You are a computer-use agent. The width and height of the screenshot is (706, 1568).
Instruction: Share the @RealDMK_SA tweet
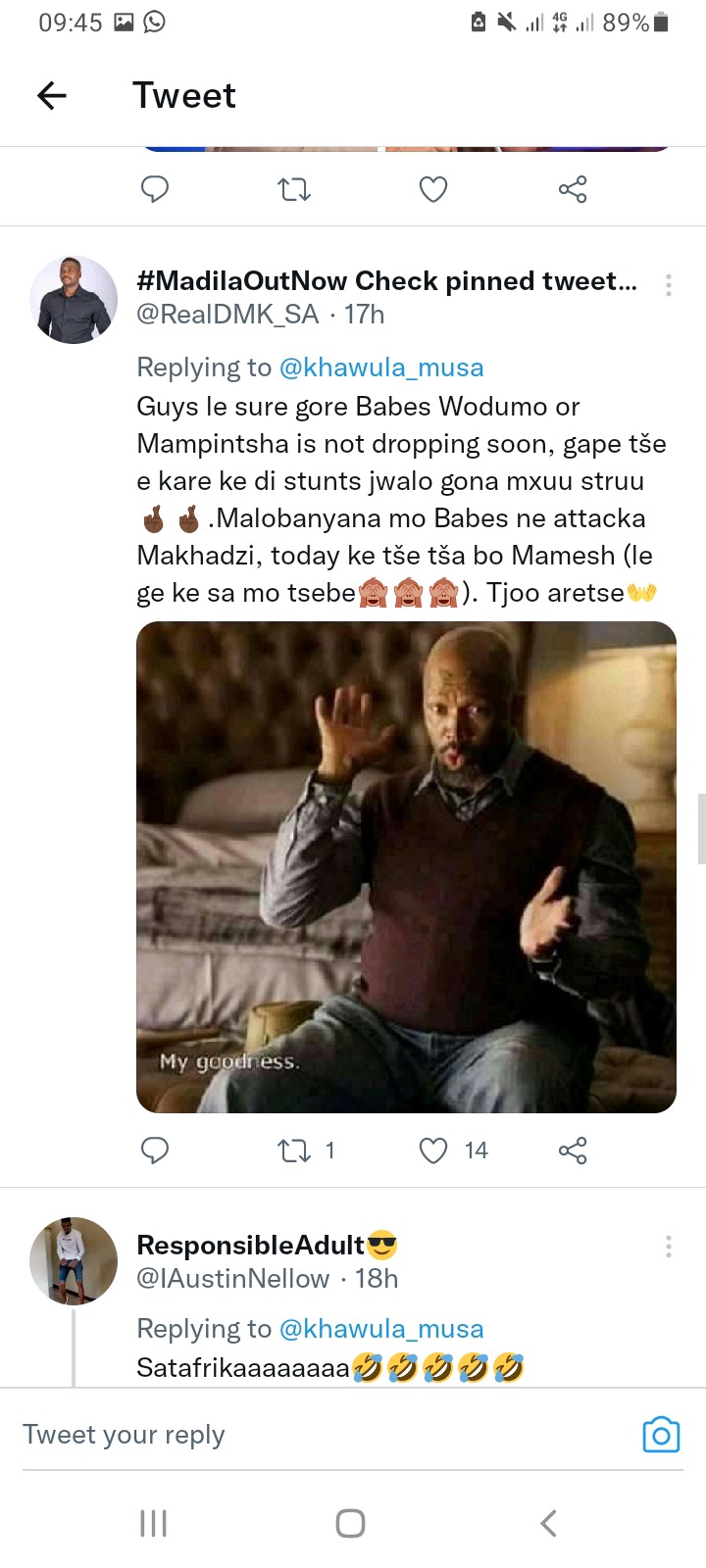(x=573, y=1151)
